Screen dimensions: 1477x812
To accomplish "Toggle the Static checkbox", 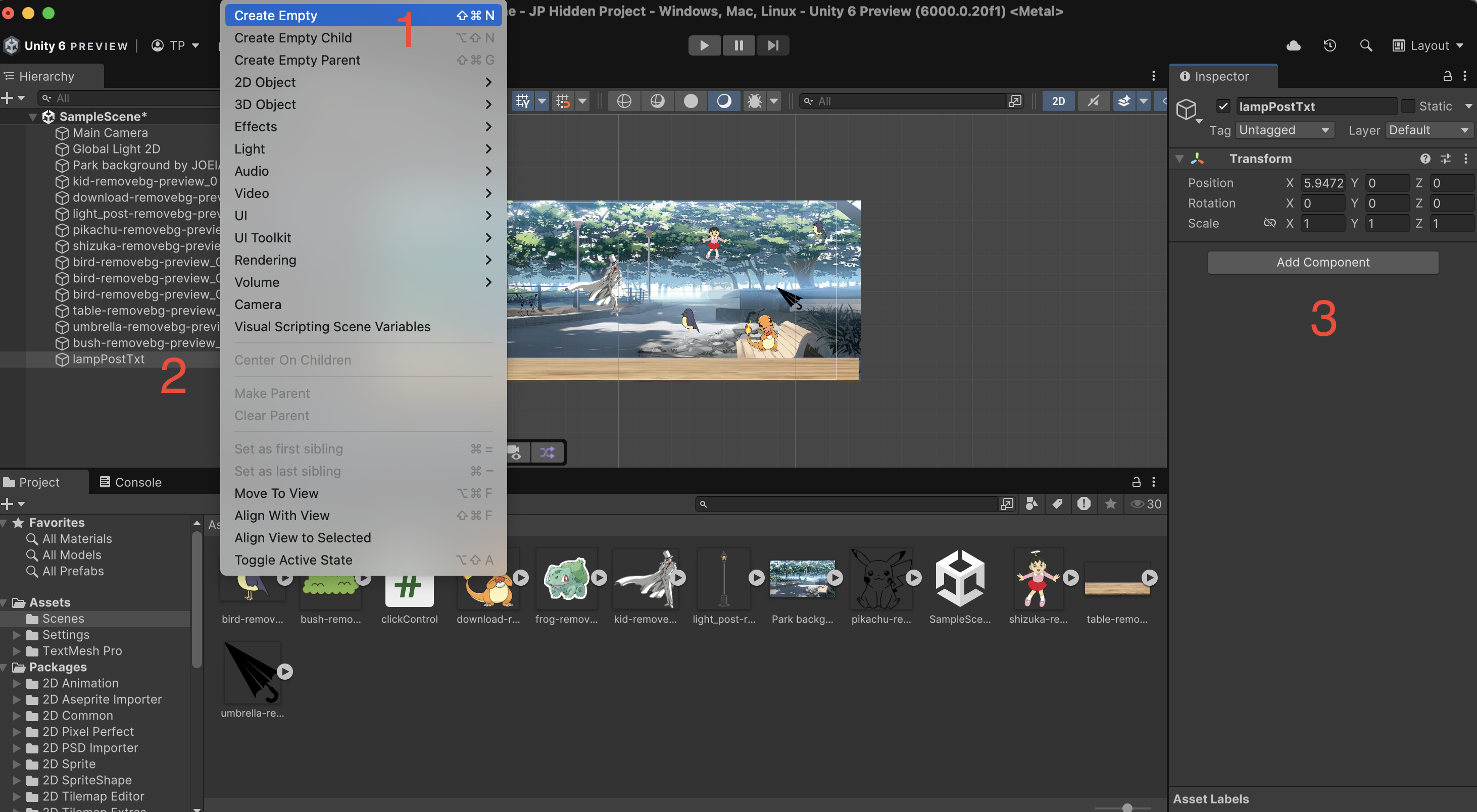I will click(x=1408, y=106).
